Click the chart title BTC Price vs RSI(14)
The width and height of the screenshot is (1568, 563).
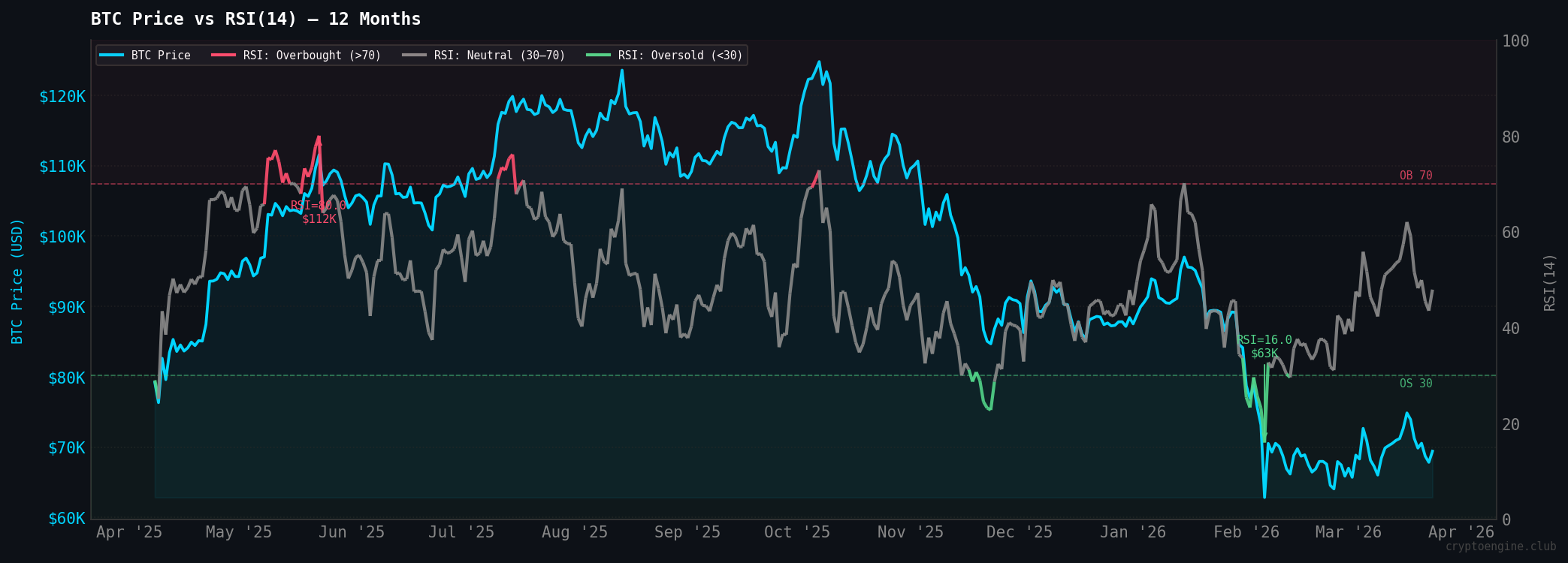pos(255,19)
